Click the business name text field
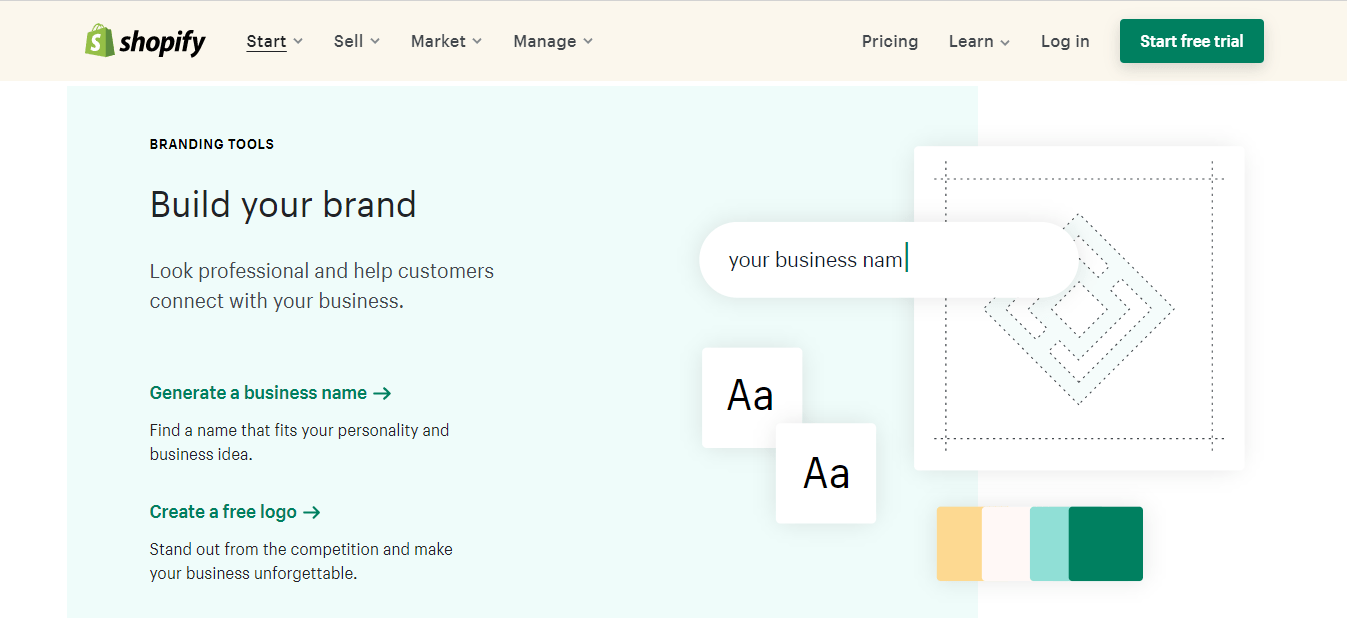The height and width of the screenshot is (618, 1347). coord(888,260)
